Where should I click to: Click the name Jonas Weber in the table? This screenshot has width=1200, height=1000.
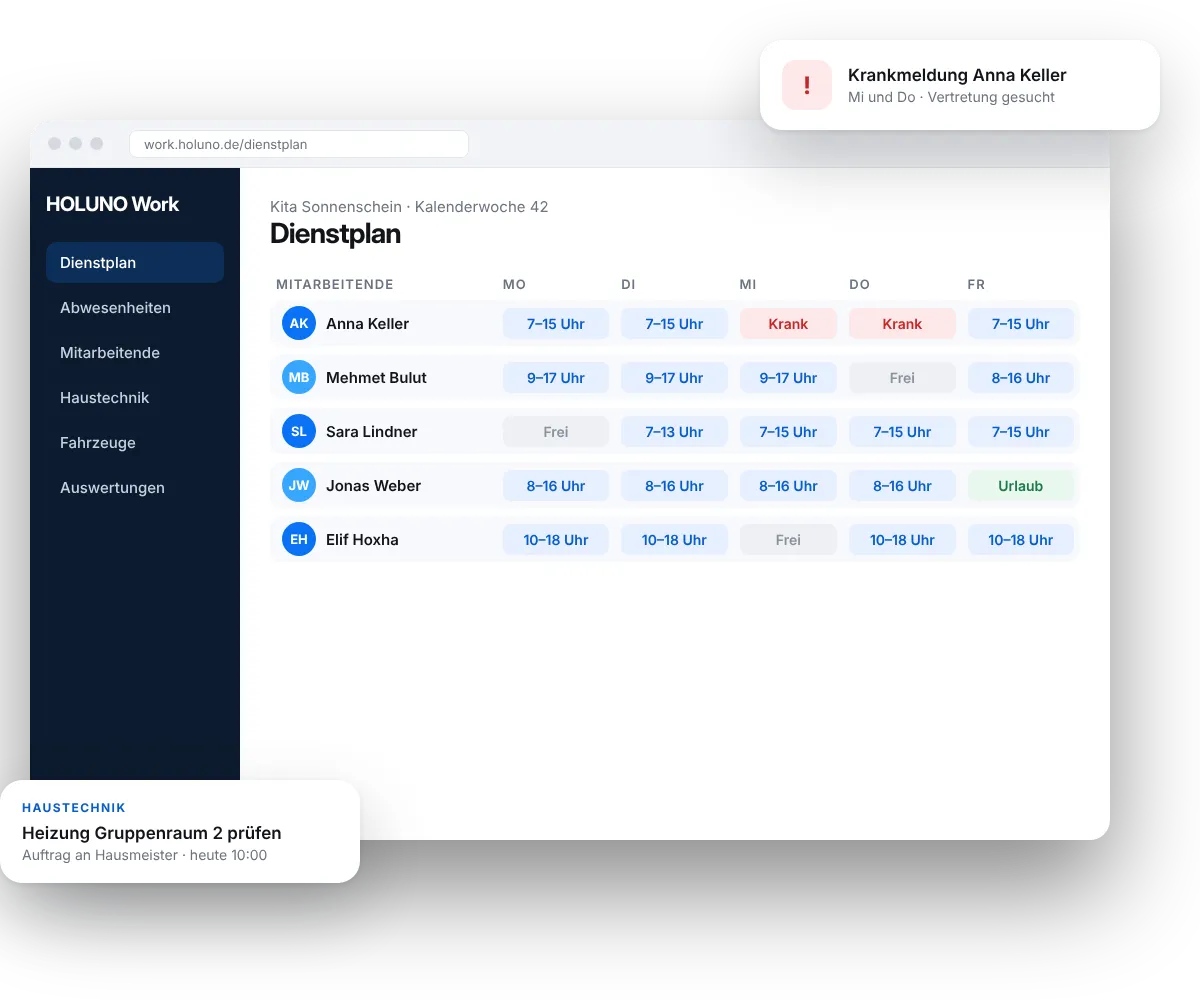373,486
